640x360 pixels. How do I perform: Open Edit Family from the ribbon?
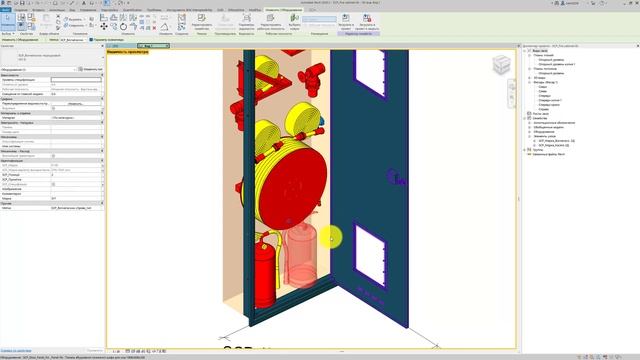tap(202, 22)
